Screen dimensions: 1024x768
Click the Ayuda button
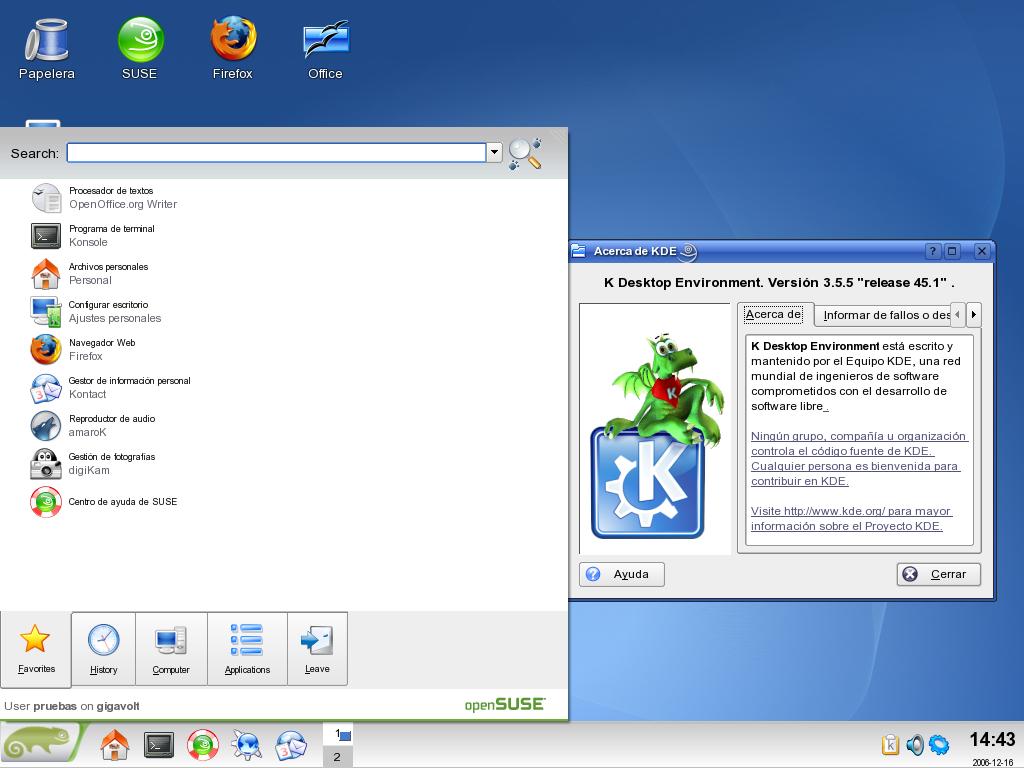[622, 574]
